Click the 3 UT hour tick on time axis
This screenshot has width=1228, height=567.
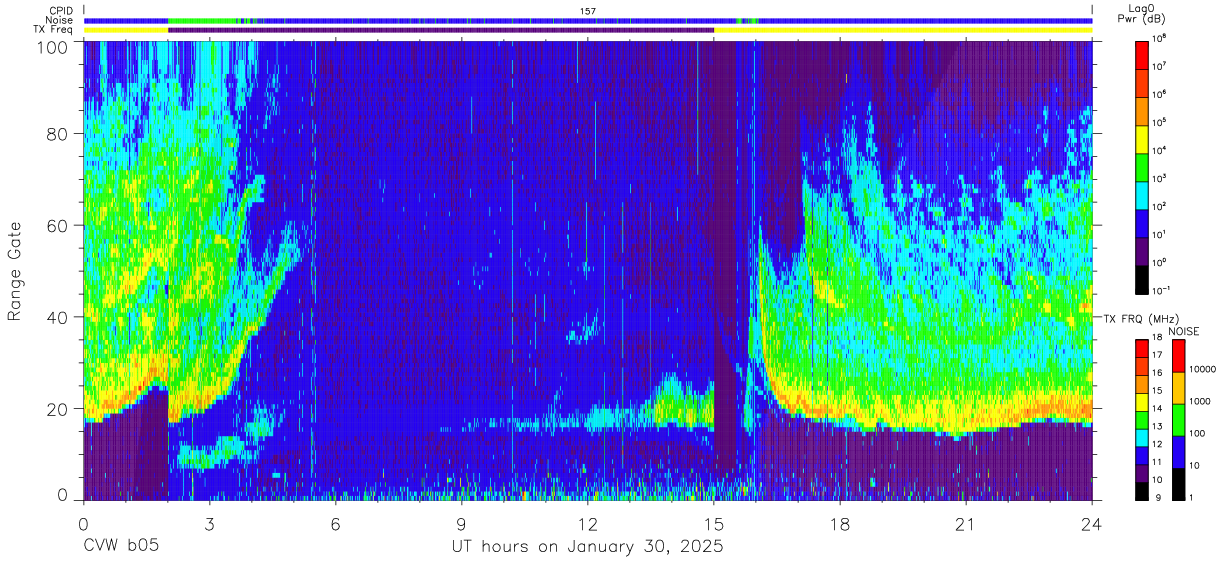point(209,524)
